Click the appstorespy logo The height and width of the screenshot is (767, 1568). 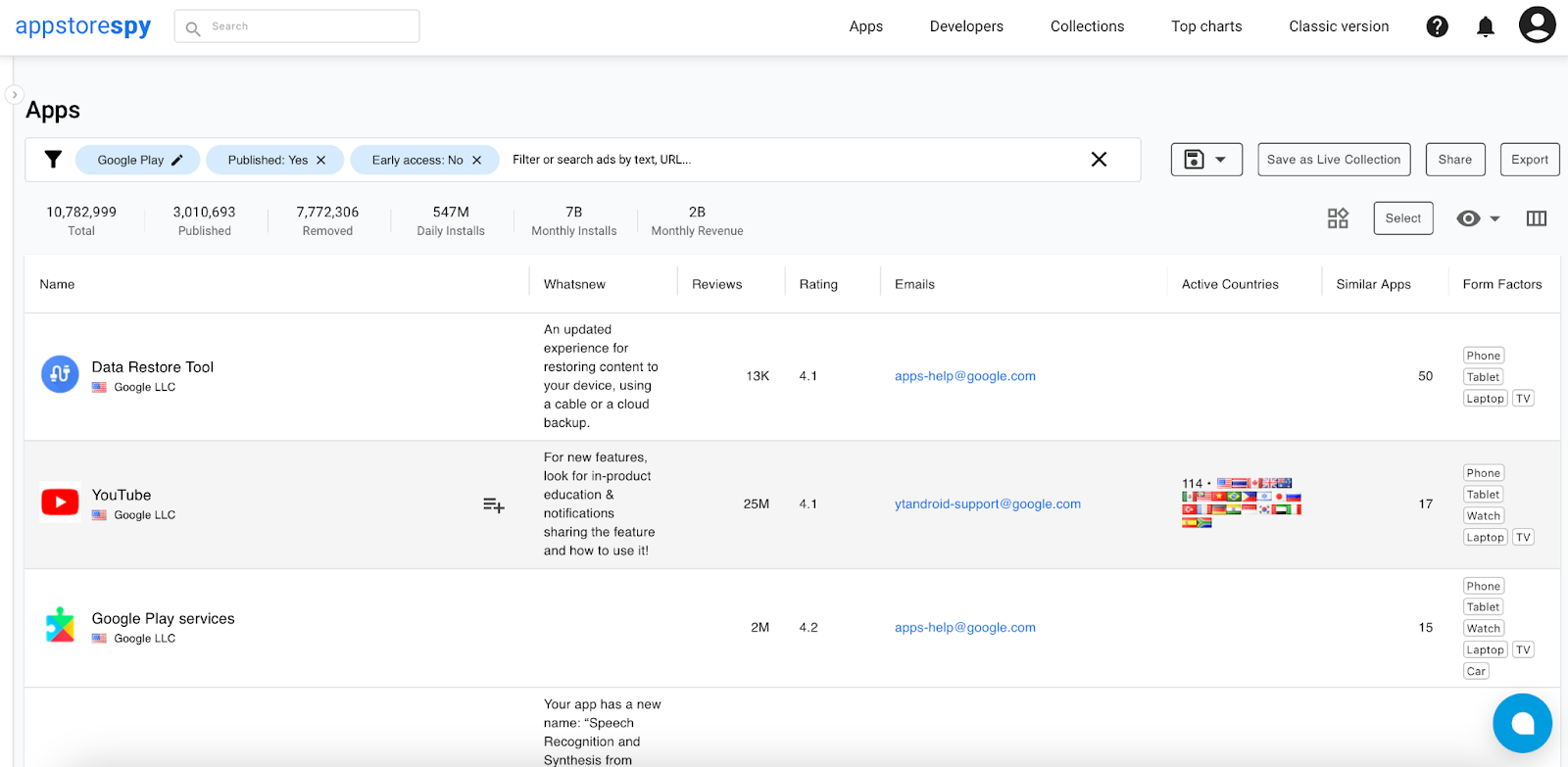click(83, 26)
